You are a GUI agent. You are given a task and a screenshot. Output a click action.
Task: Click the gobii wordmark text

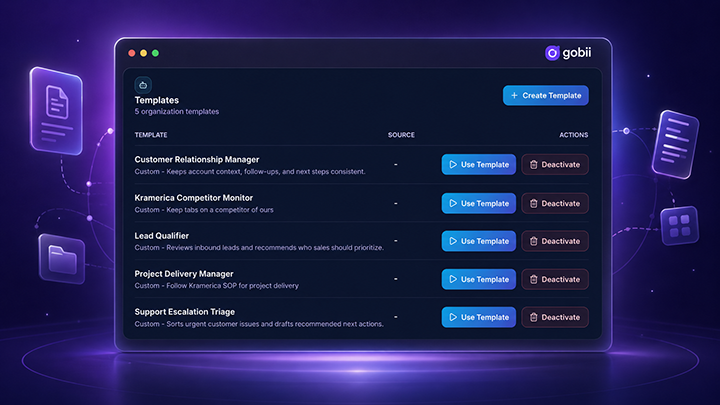click(x=577, y=53)
